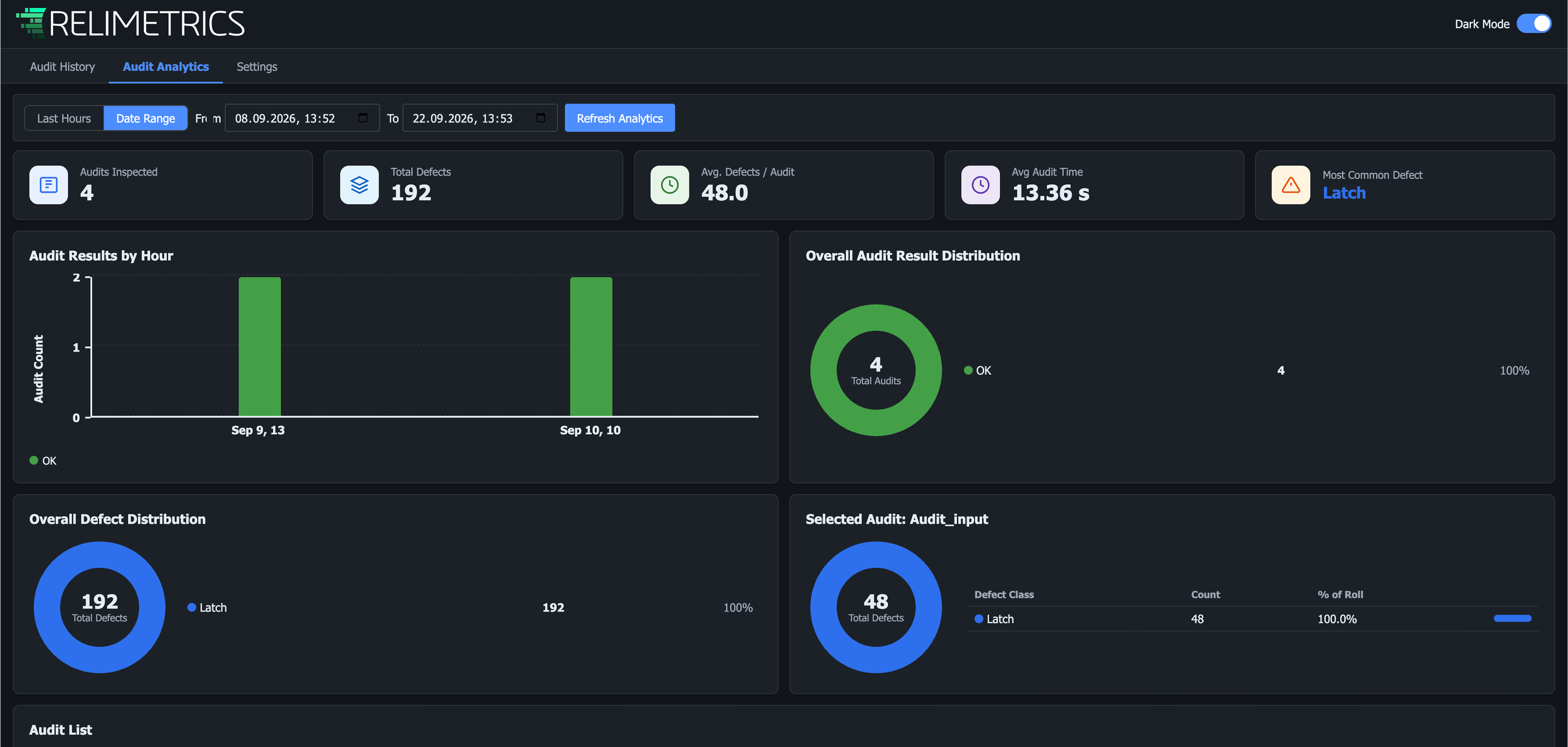The width and height of the screenshot is (1568, 747).
Task: Click the OK legend under bar chart
Action: click(x=42, y=461)
